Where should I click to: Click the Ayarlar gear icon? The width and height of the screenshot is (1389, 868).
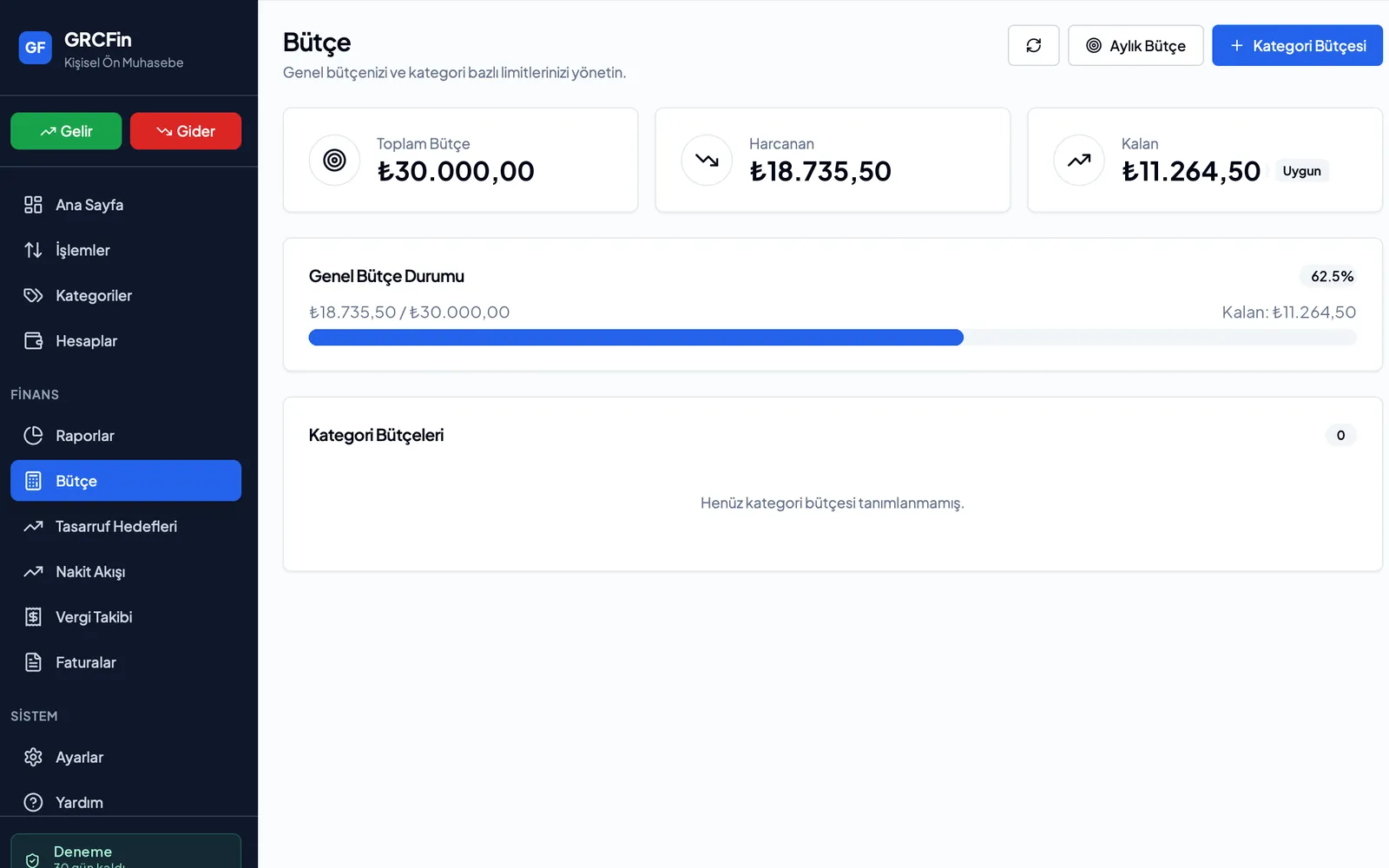(33, 757)
